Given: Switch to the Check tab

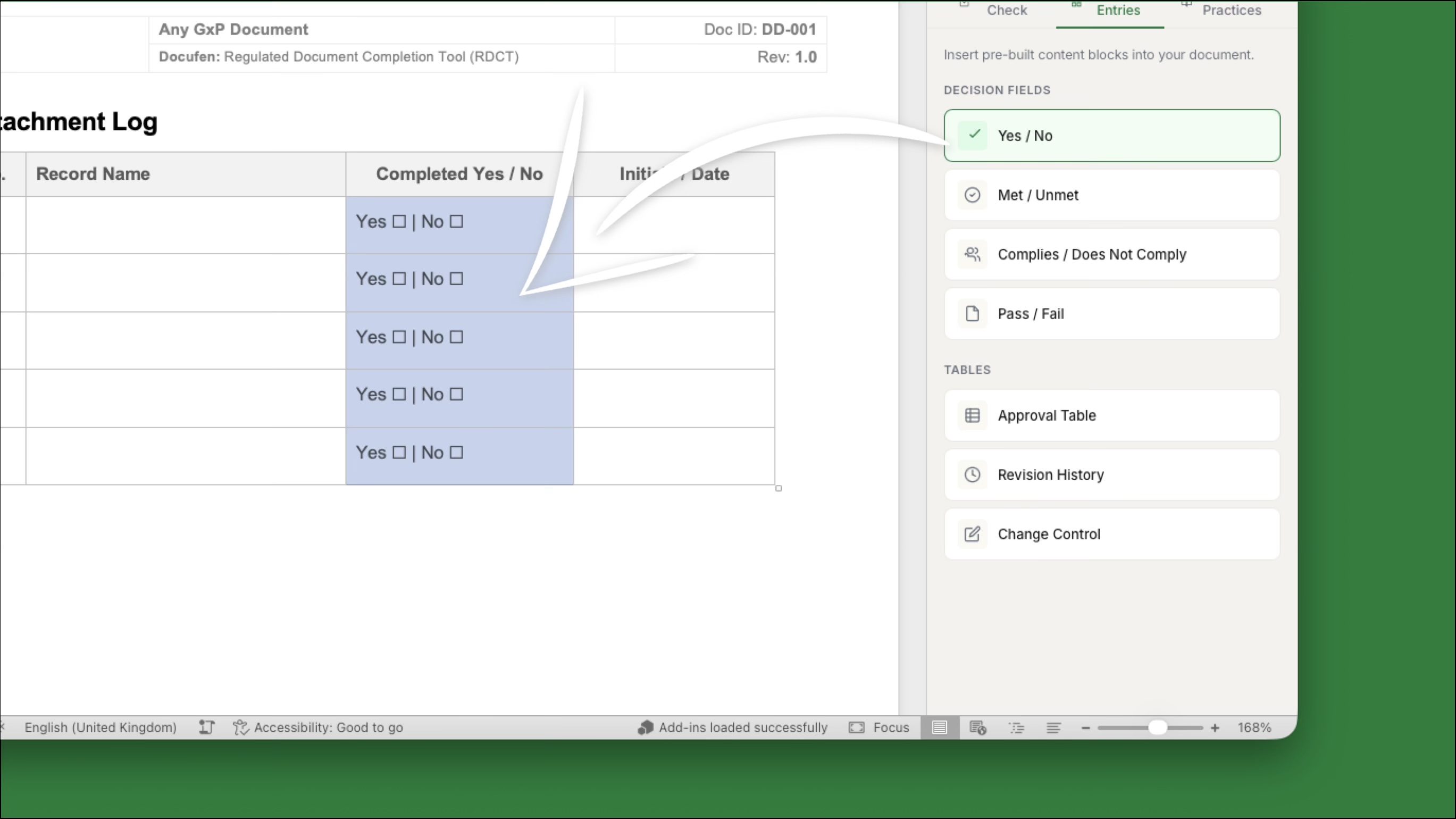Looking at the screenshot, I should 1007,10.
